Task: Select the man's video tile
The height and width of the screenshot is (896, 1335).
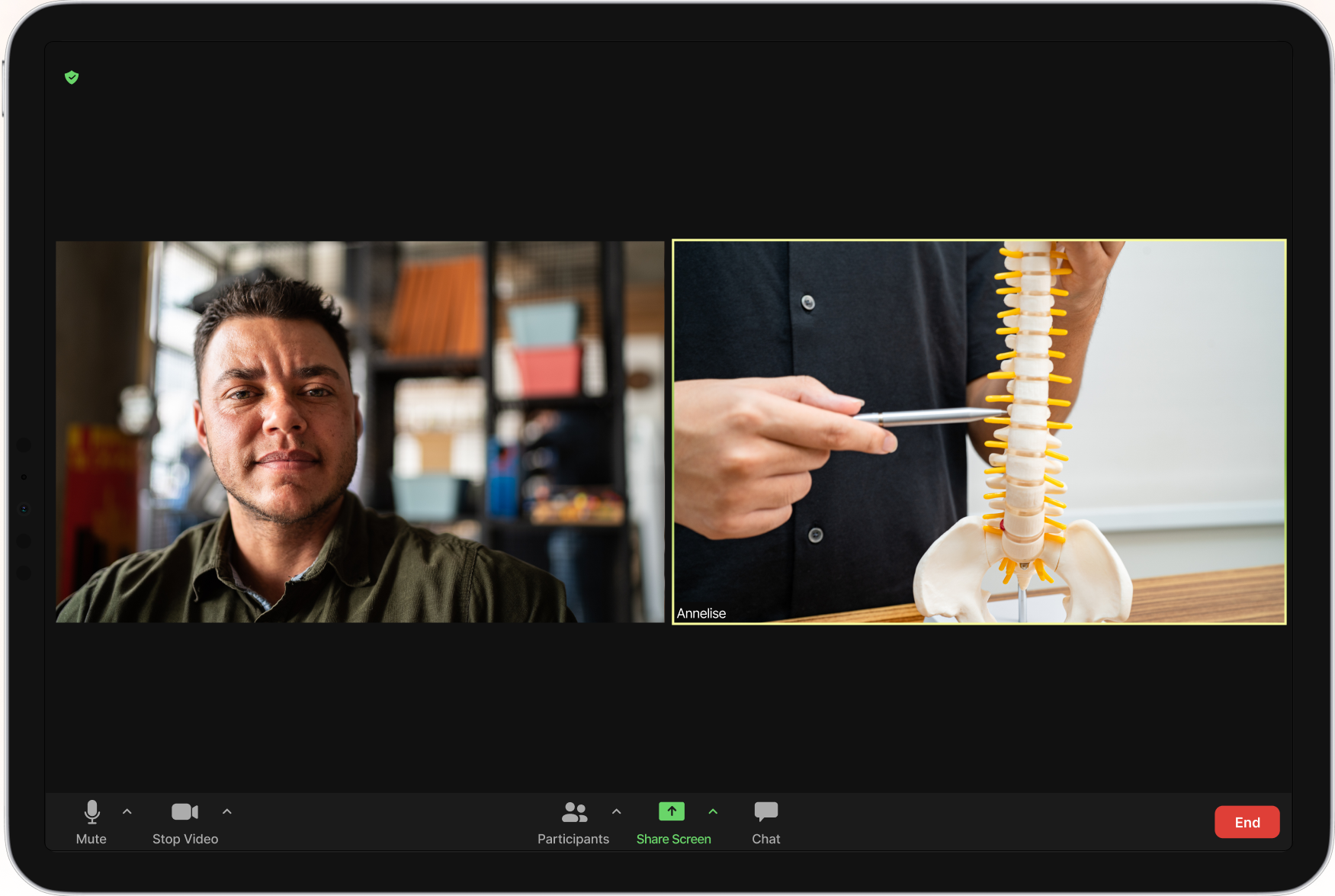Action: point(360,432)
